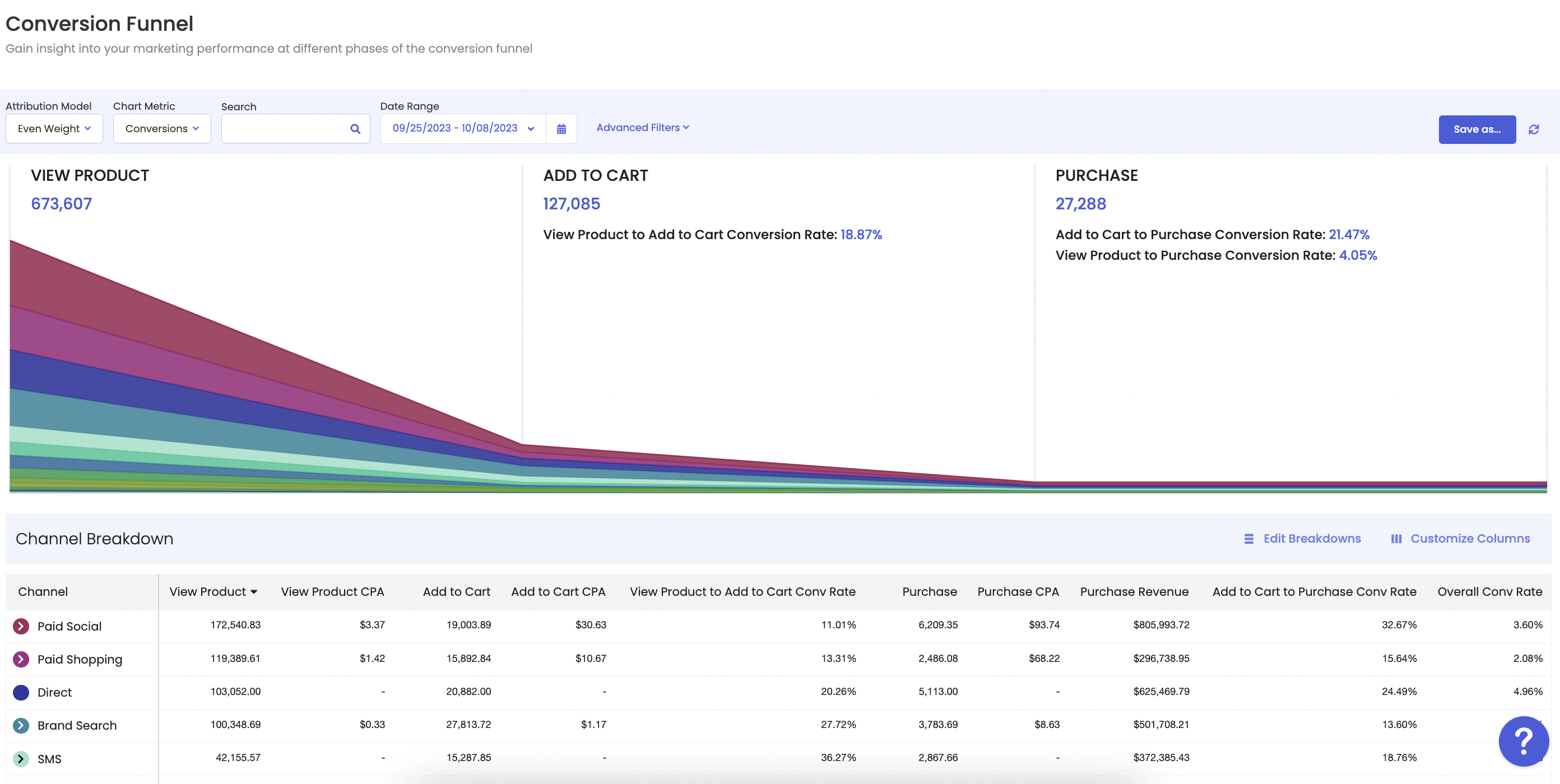Screen dimensions: 1560x784
Task: Sort by Add to Cart CPA column
Action: 558,591
